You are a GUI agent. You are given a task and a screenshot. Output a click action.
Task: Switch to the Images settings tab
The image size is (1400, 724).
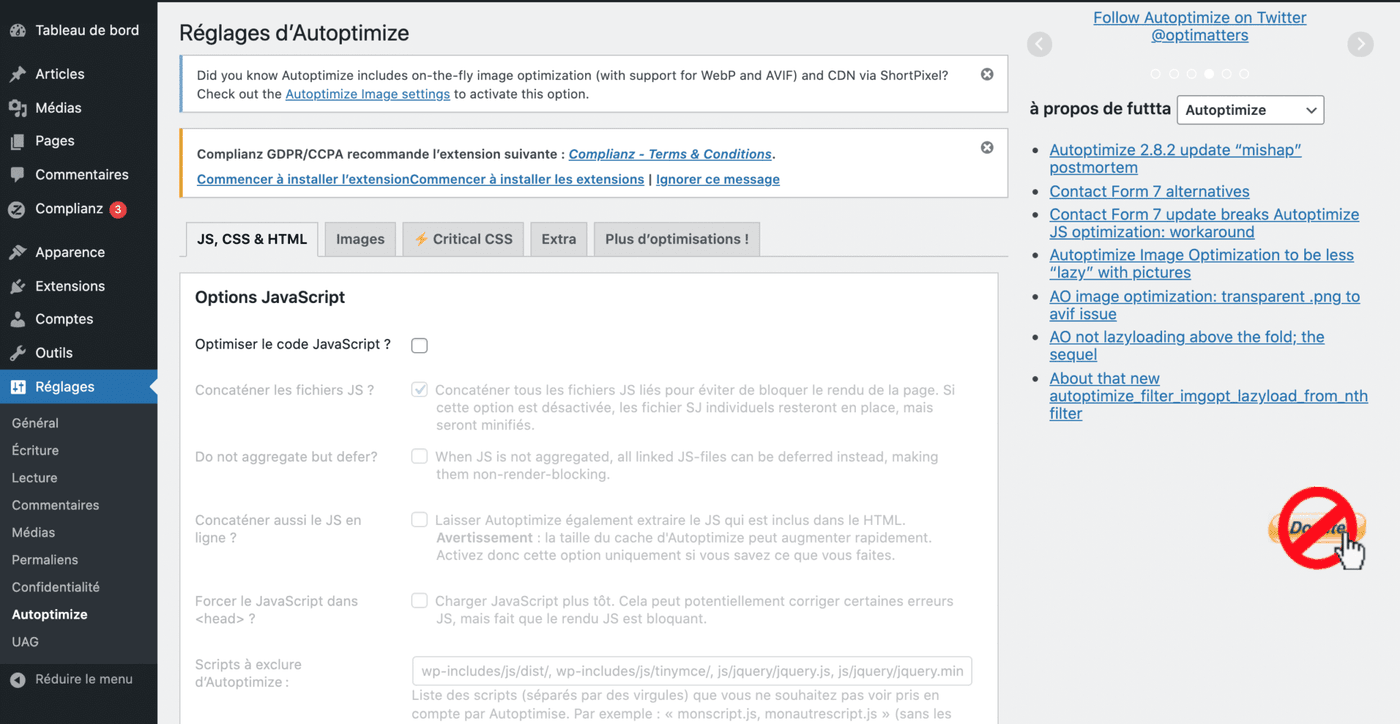coord(360,239)
